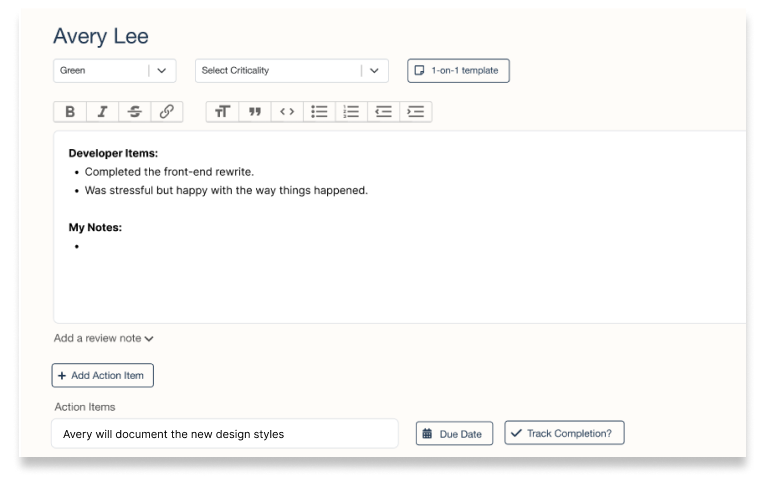Image resolution: width=769 pixels, height=485 pixels.
Task: Click the note icon in 1-on-1 template button
Action: click(419, 71)
